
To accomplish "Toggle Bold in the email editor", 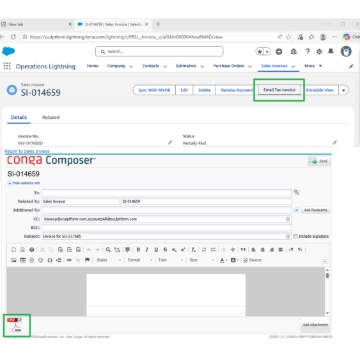I will pos(138,250).
